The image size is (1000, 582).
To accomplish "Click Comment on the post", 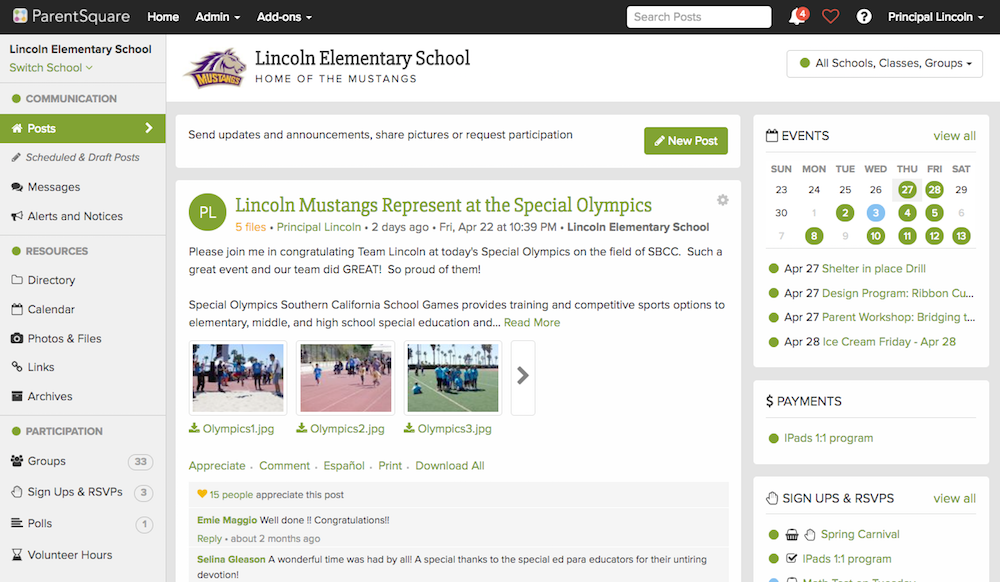I will pos(284,466).
